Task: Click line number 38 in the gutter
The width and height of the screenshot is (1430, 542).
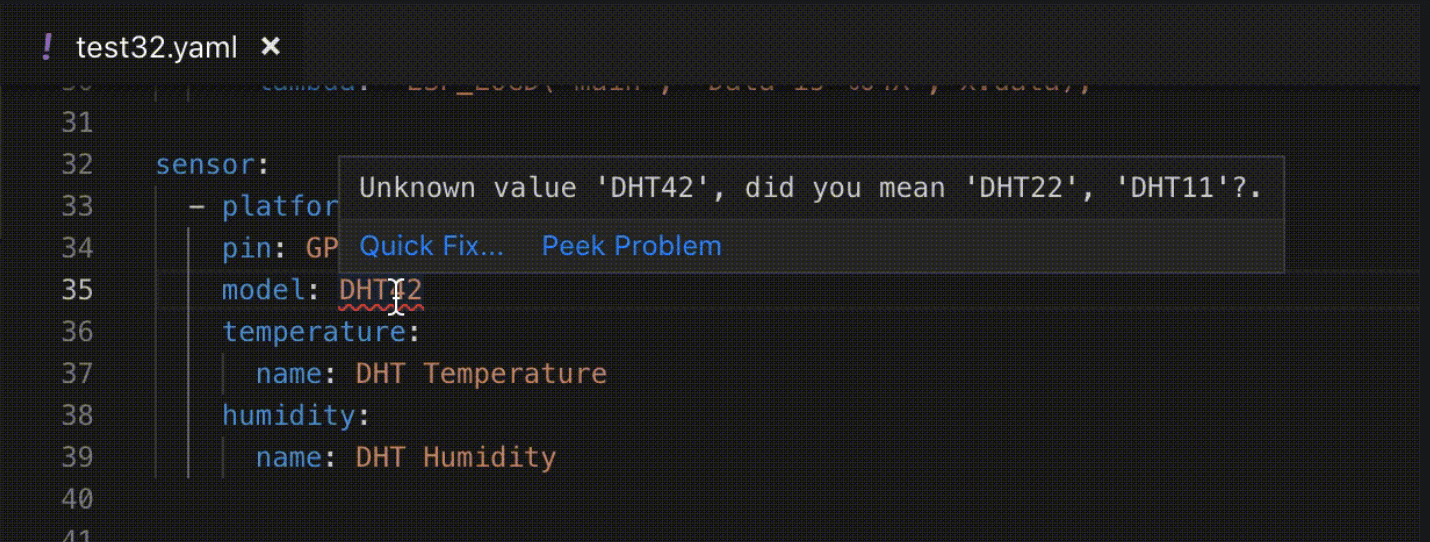Action: click(x=76, y=415)
